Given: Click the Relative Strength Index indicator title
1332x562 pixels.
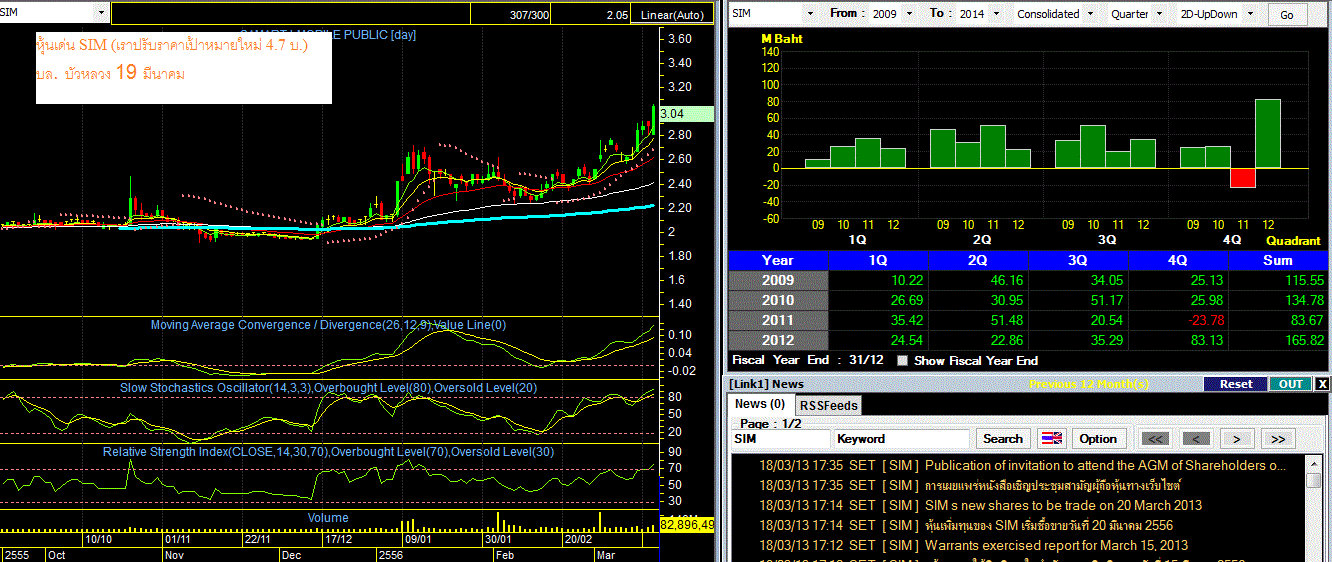Looking at the screenshot, I should click(328, 452).
